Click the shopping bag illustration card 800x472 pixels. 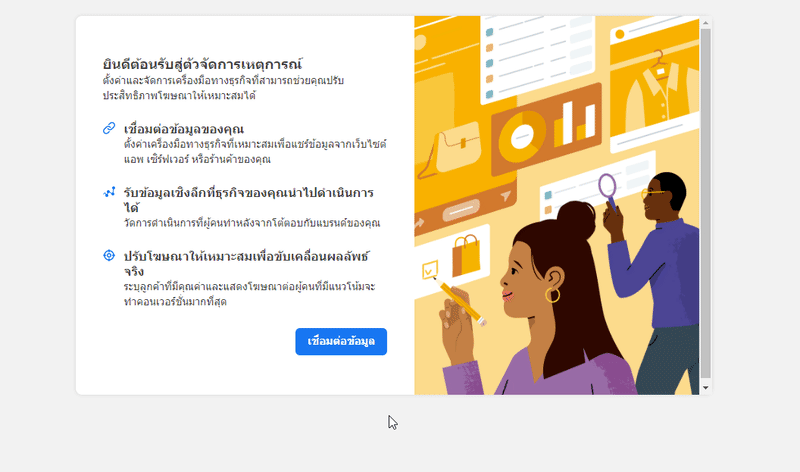coord(465,256)
